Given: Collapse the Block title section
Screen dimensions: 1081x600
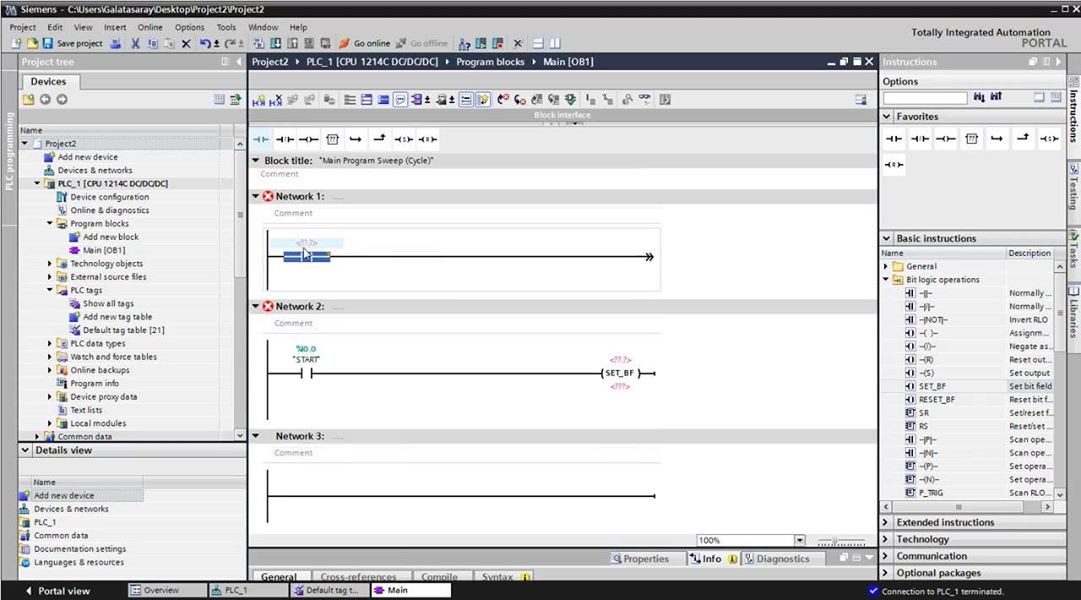Looking at the screenshot, I should click(256, 161).
